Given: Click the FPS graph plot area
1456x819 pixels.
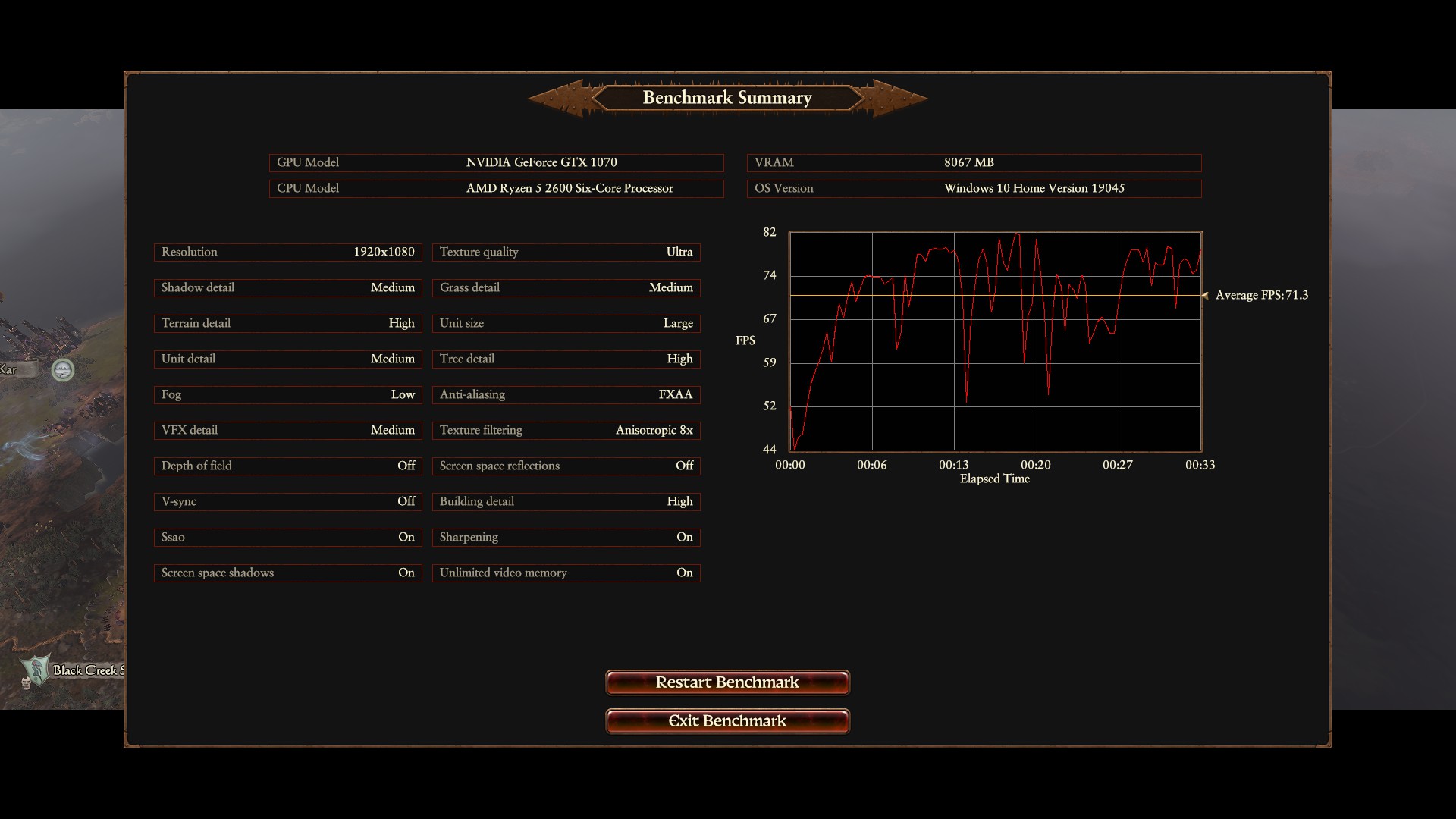Looking at the screenshot, I should tap(995, 341).
